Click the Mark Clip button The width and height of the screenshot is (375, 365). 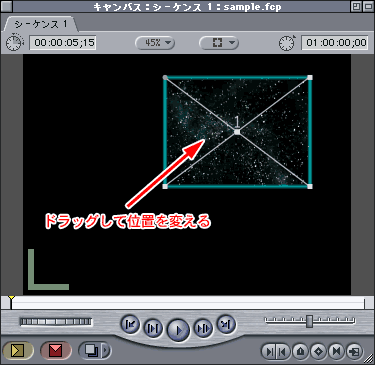(x=337, y=351)
